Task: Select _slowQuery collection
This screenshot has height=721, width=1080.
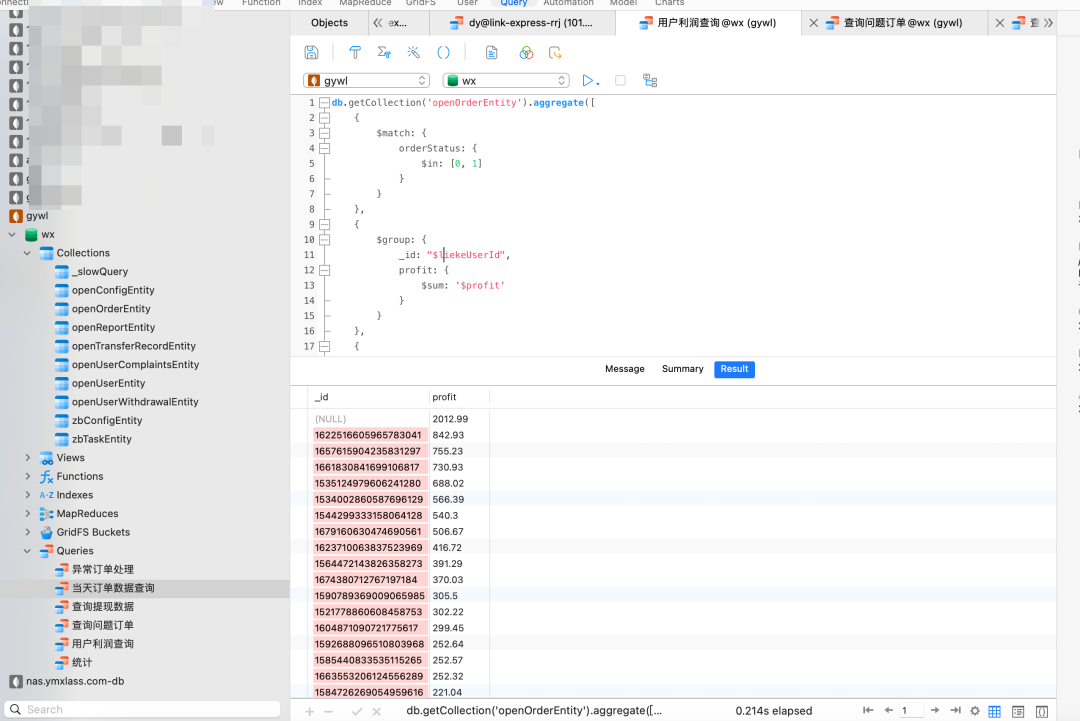Action: point(100,271)
